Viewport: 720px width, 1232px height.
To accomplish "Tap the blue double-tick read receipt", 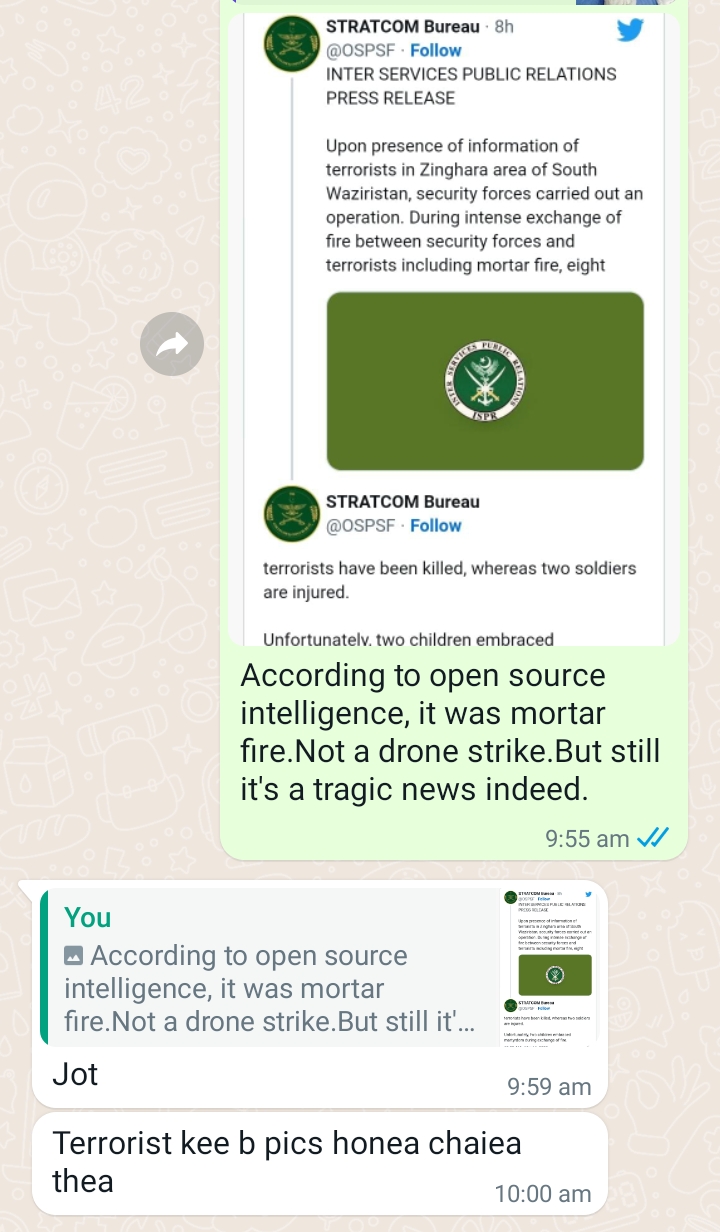I will point(652,838).
